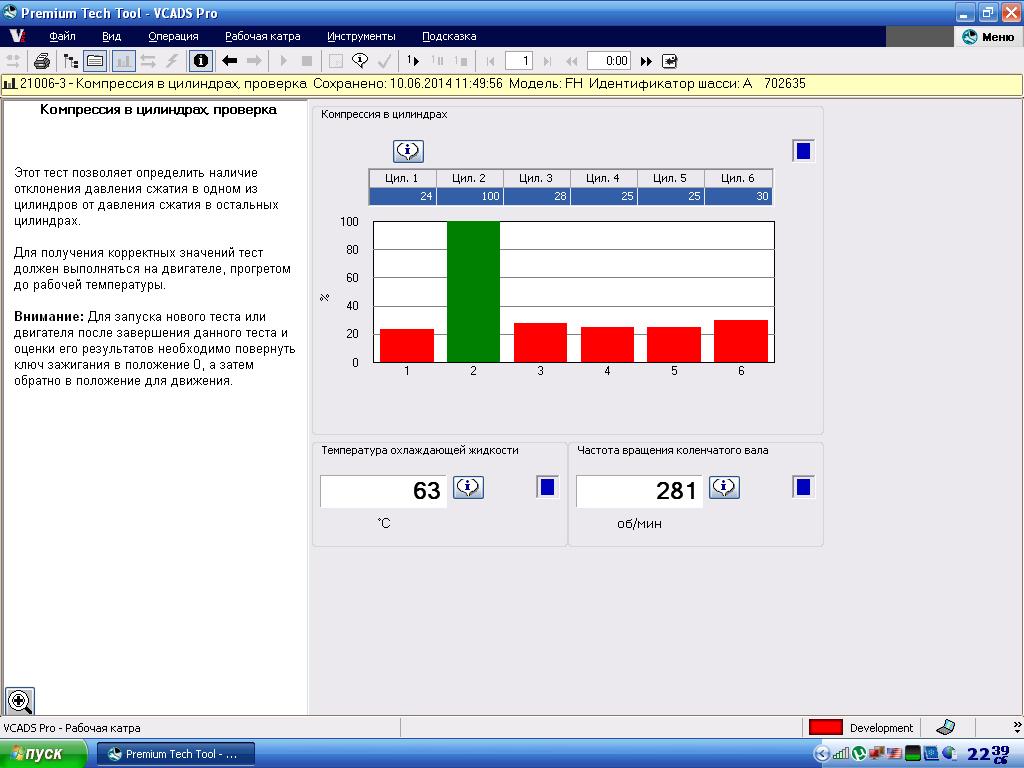Click coolant temperature value 63
The image size is (1024, 768).
[383, 491]
